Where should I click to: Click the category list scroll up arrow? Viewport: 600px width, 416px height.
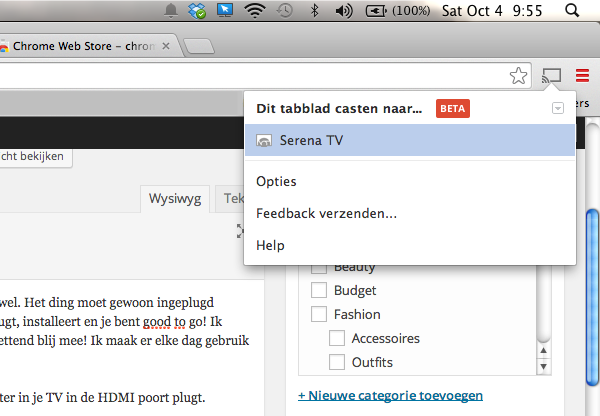click(x=543, y=351)
